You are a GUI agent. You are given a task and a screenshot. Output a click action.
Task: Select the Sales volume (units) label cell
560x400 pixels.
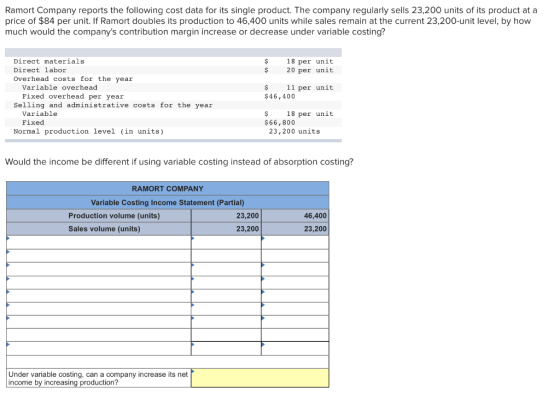[x=99, y=229]
